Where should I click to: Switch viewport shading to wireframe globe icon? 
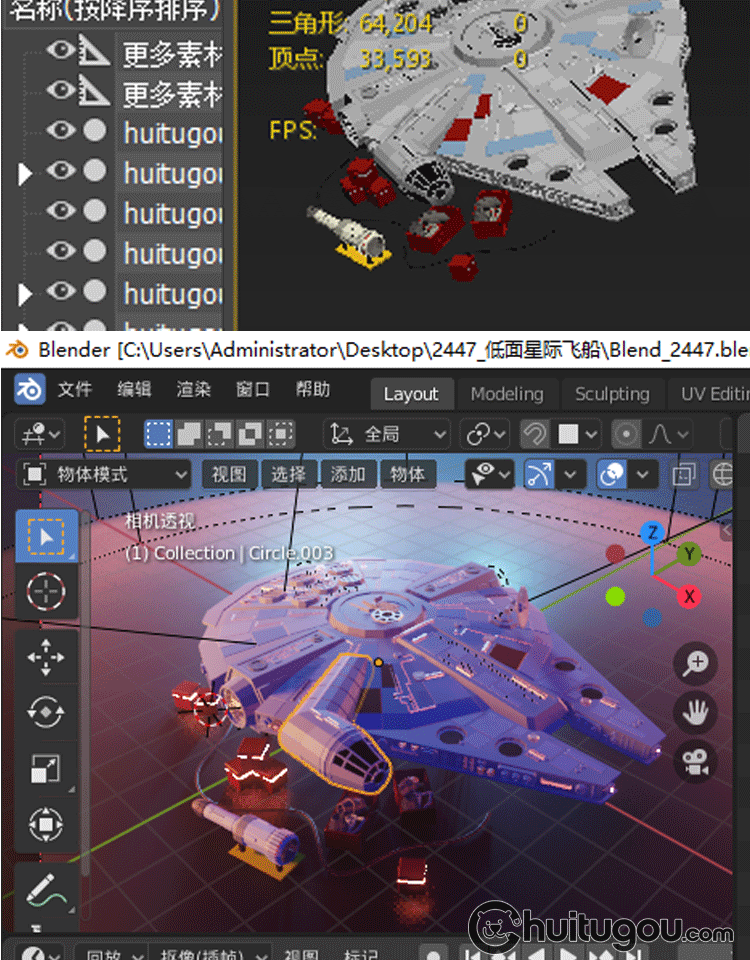pos(723,474)
